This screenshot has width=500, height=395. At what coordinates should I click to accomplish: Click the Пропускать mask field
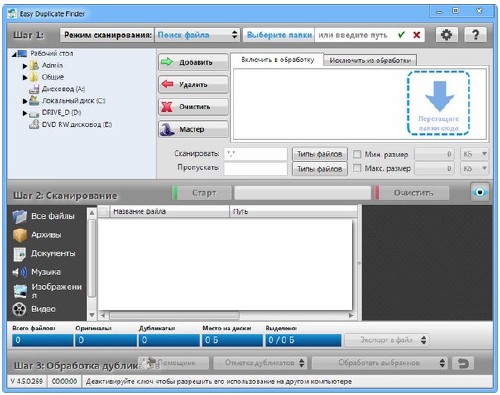pyautogui.click(x=256, y=168)
